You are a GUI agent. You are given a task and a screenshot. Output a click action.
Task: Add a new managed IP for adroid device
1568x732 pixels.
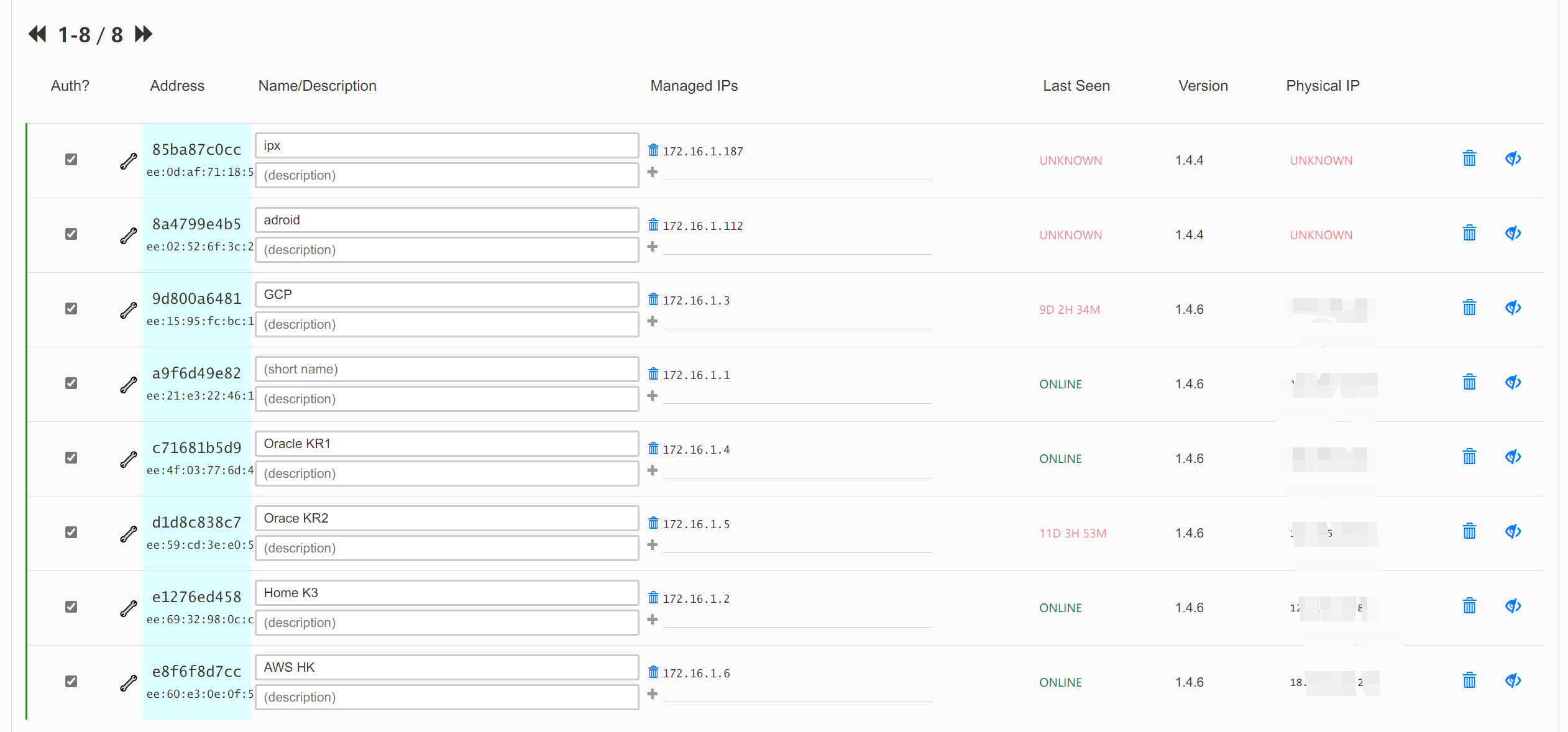(653, 246)
